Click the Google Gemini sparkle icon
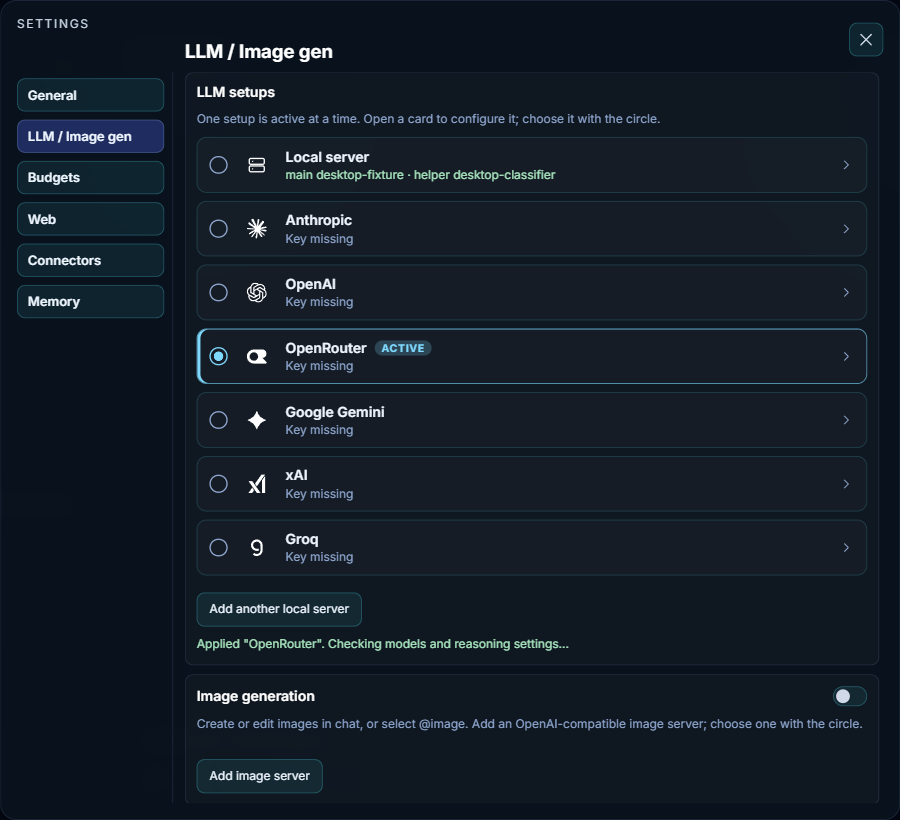 click(x=257, y=420)
